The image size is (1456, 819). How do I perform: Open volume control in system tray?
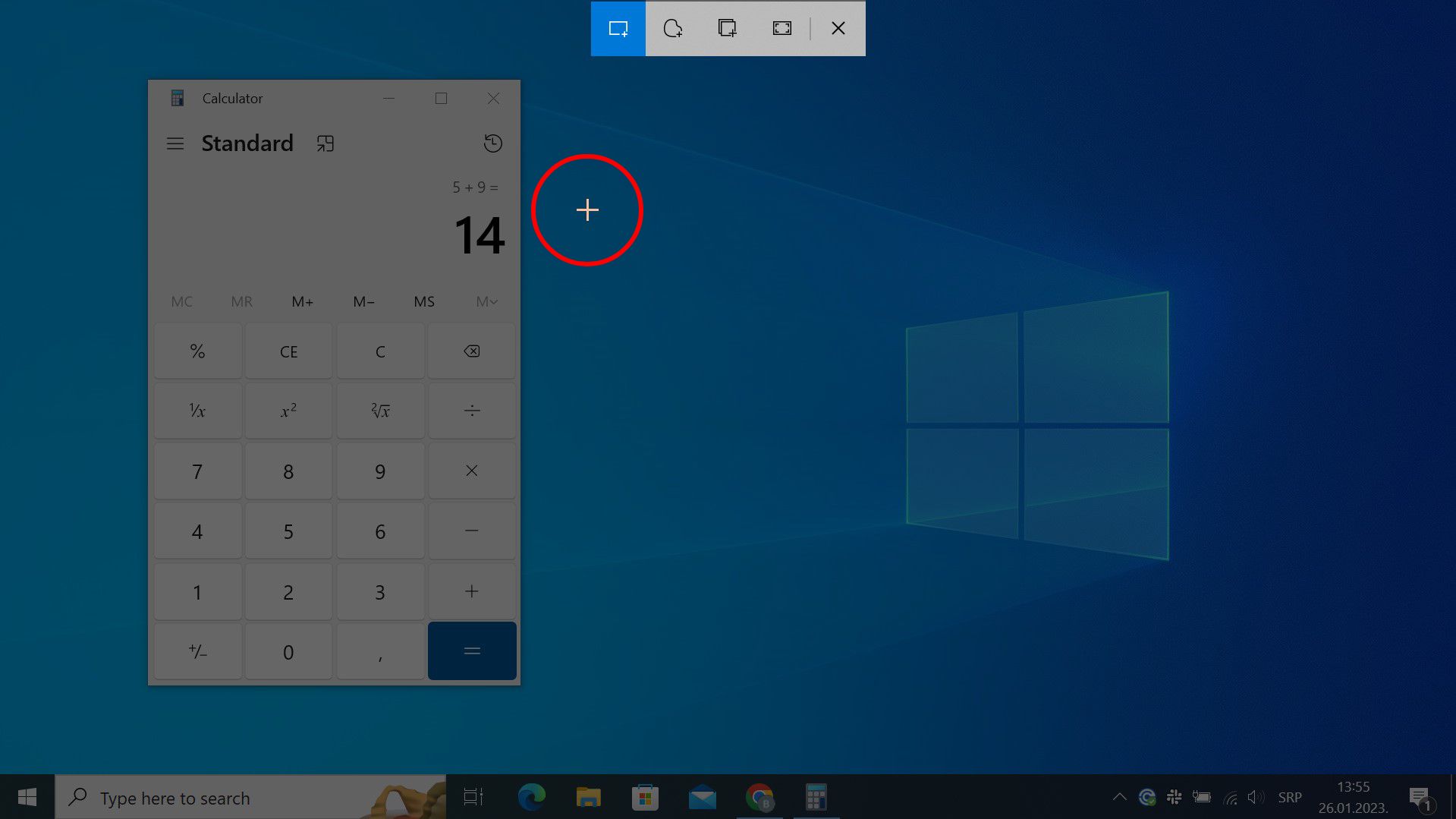(x=1256, y=797)
